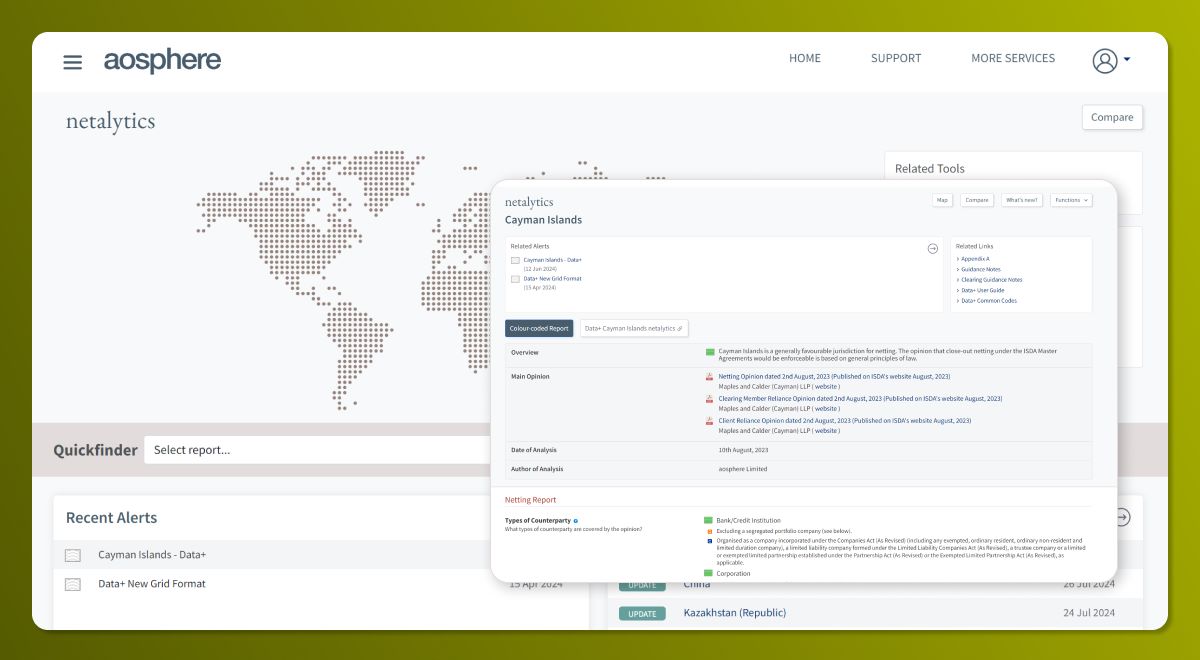
Task: Open SUPPORT in the top navigation
Action: (x=896, y=58)
